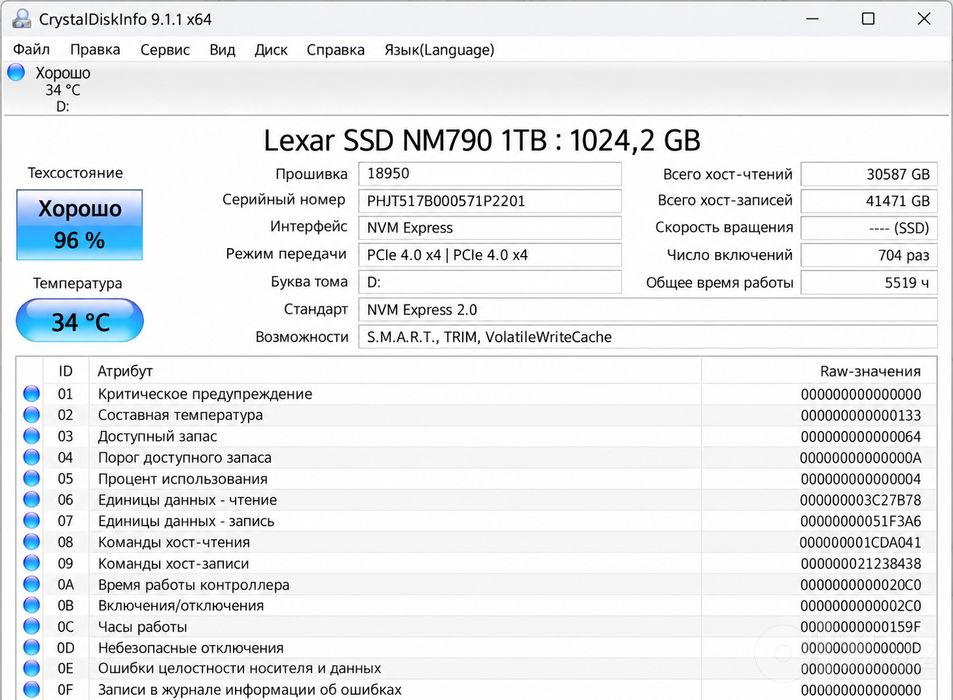Maximize the CrystalDiskInfo window
953x700 pixels.
[x=869, y=19]
